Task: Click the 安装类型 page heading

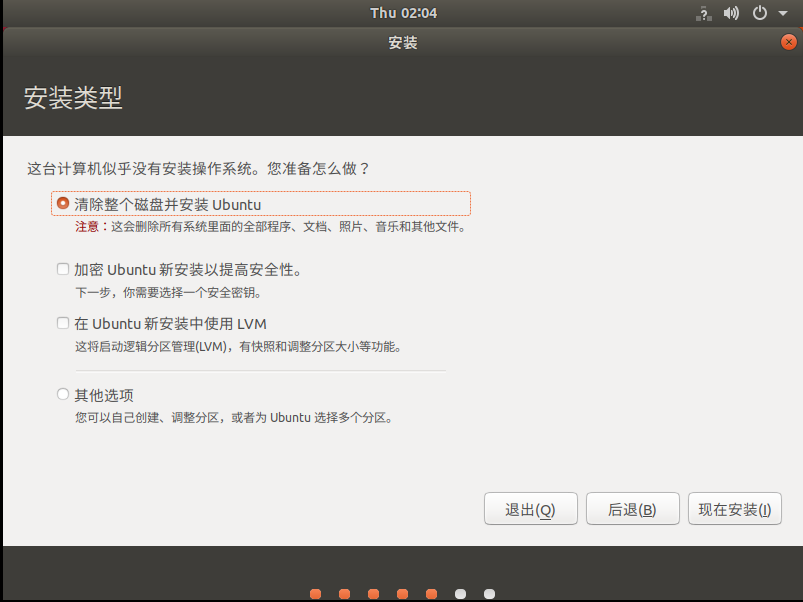Action: [x=73, y=98]
